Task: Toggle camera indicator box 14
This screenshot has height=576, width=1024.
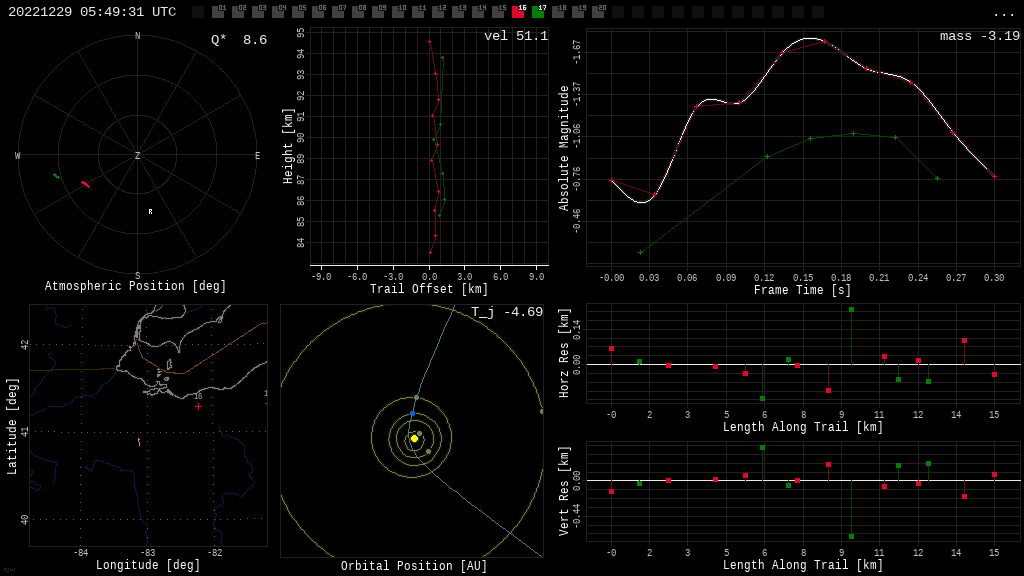Action: [x=478, y=12]
